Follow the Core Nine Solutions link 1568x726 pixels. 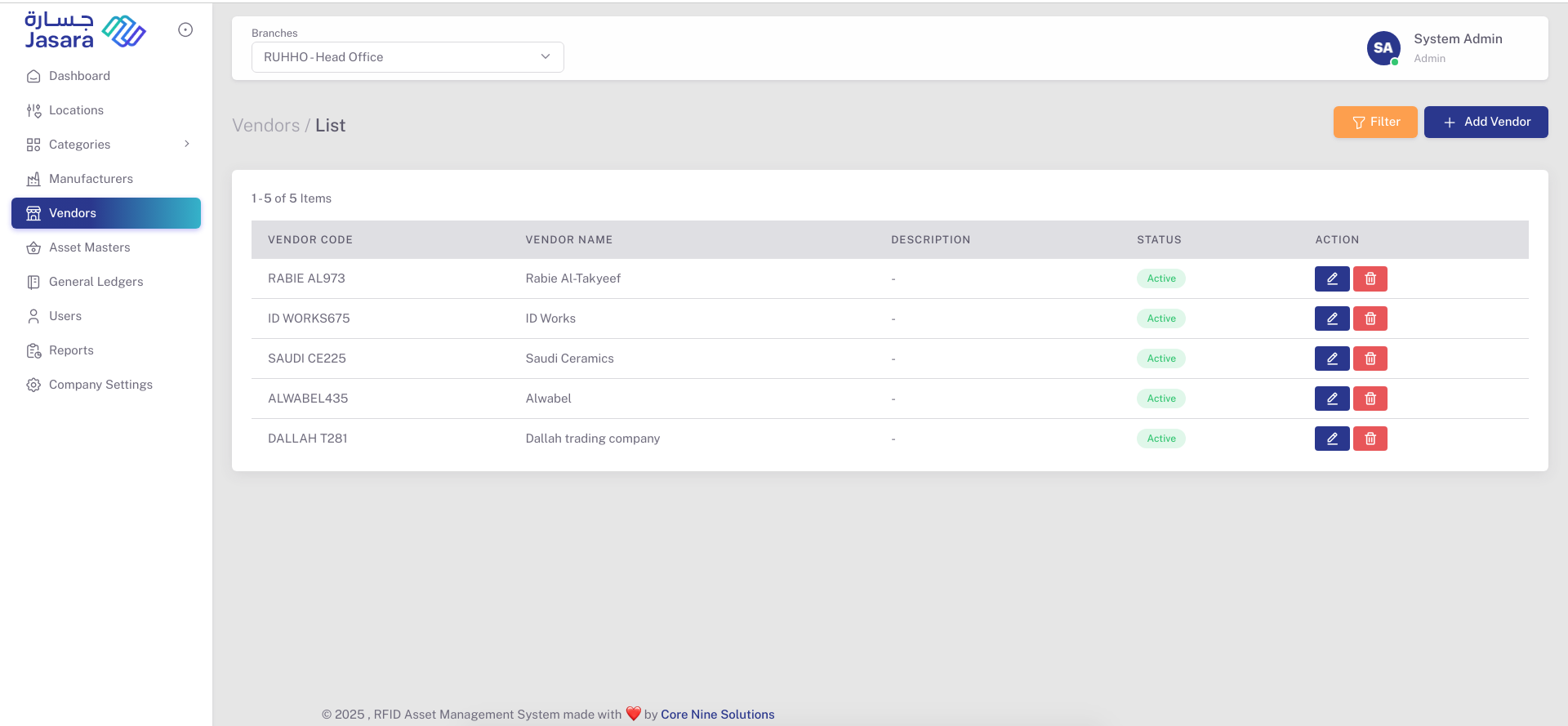[x=717, y=715]
